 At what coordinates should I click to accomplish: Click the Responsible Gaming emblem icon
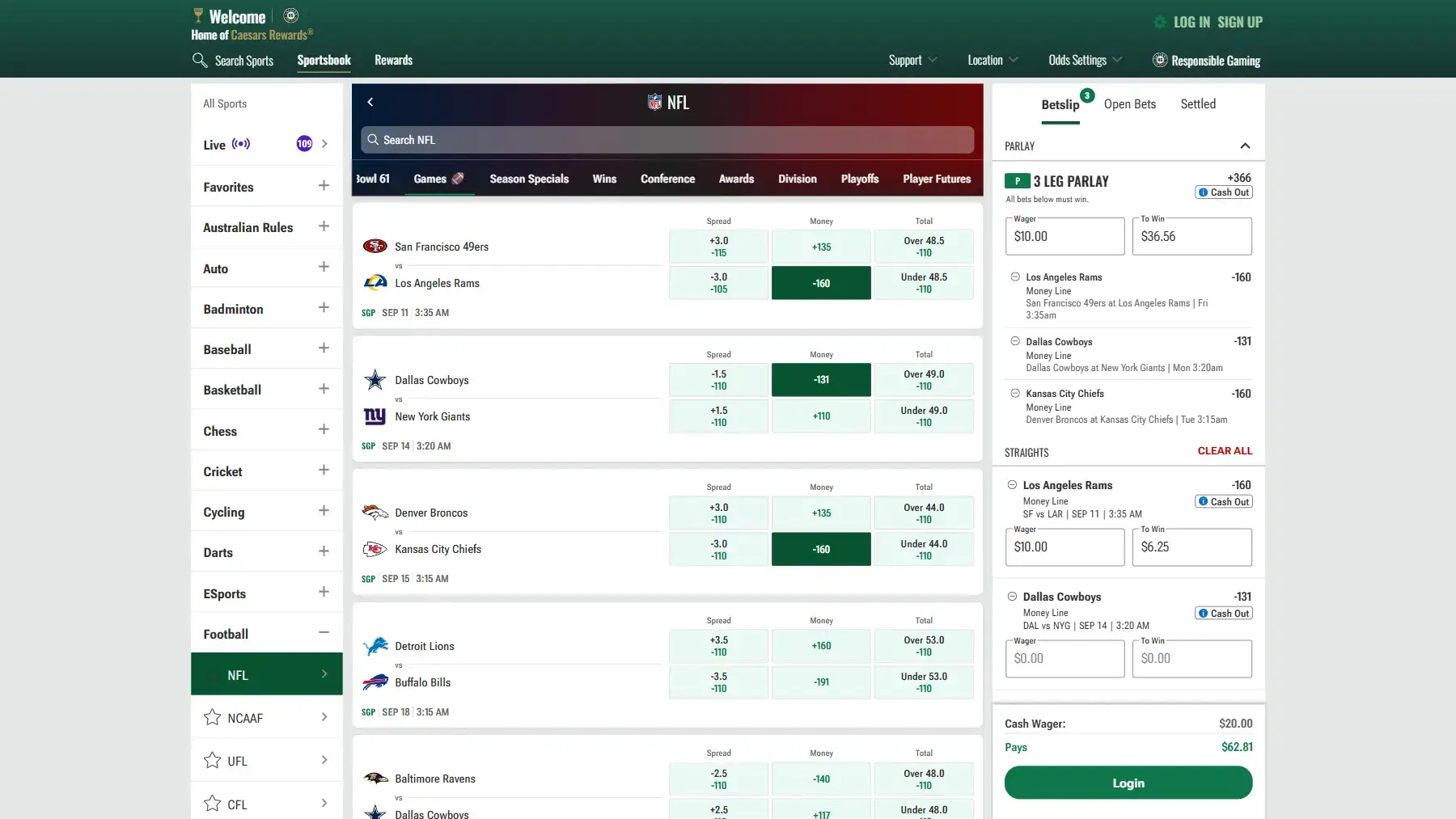[x=1160, y=60]
